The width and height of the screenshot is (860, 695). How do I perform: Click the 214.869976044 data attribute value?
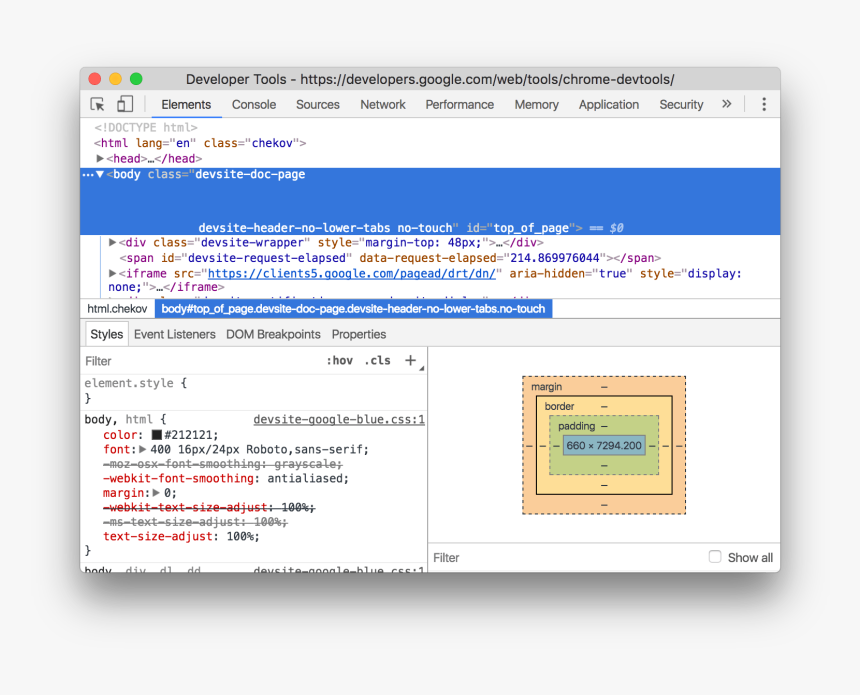[555, 258]
